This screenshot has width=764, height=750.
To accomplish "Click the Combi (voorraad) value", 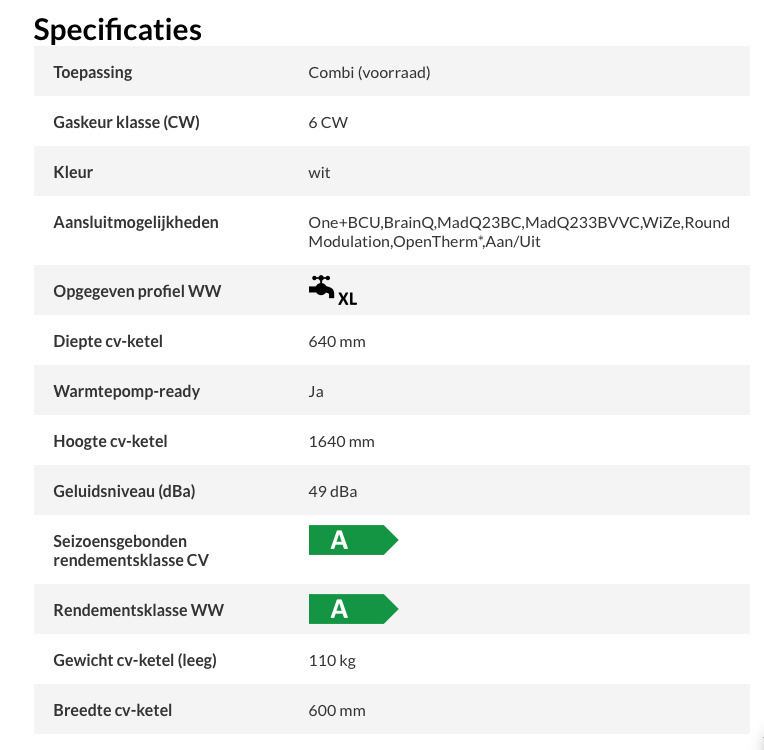I will point(369,73).
